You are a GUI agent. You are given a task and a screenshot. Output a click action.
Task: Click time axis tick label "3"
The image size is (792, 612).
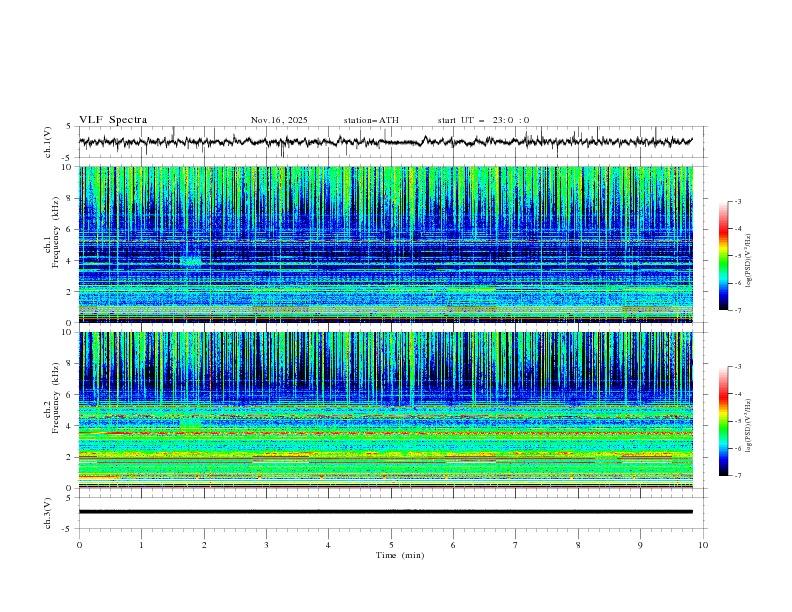(267, 545)
